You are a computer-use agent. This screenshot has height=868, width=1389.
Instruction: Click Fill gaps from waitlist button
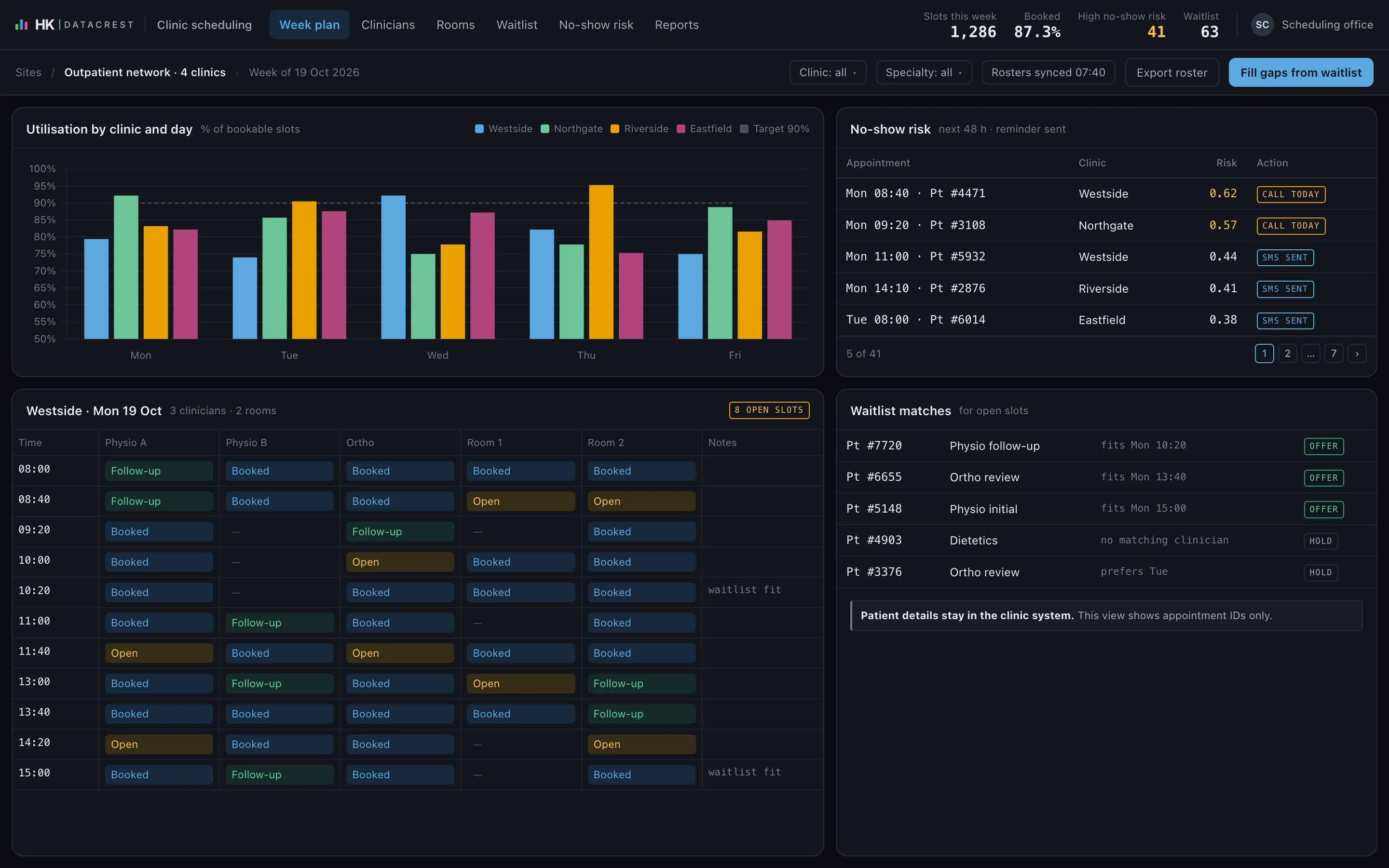1301,72
